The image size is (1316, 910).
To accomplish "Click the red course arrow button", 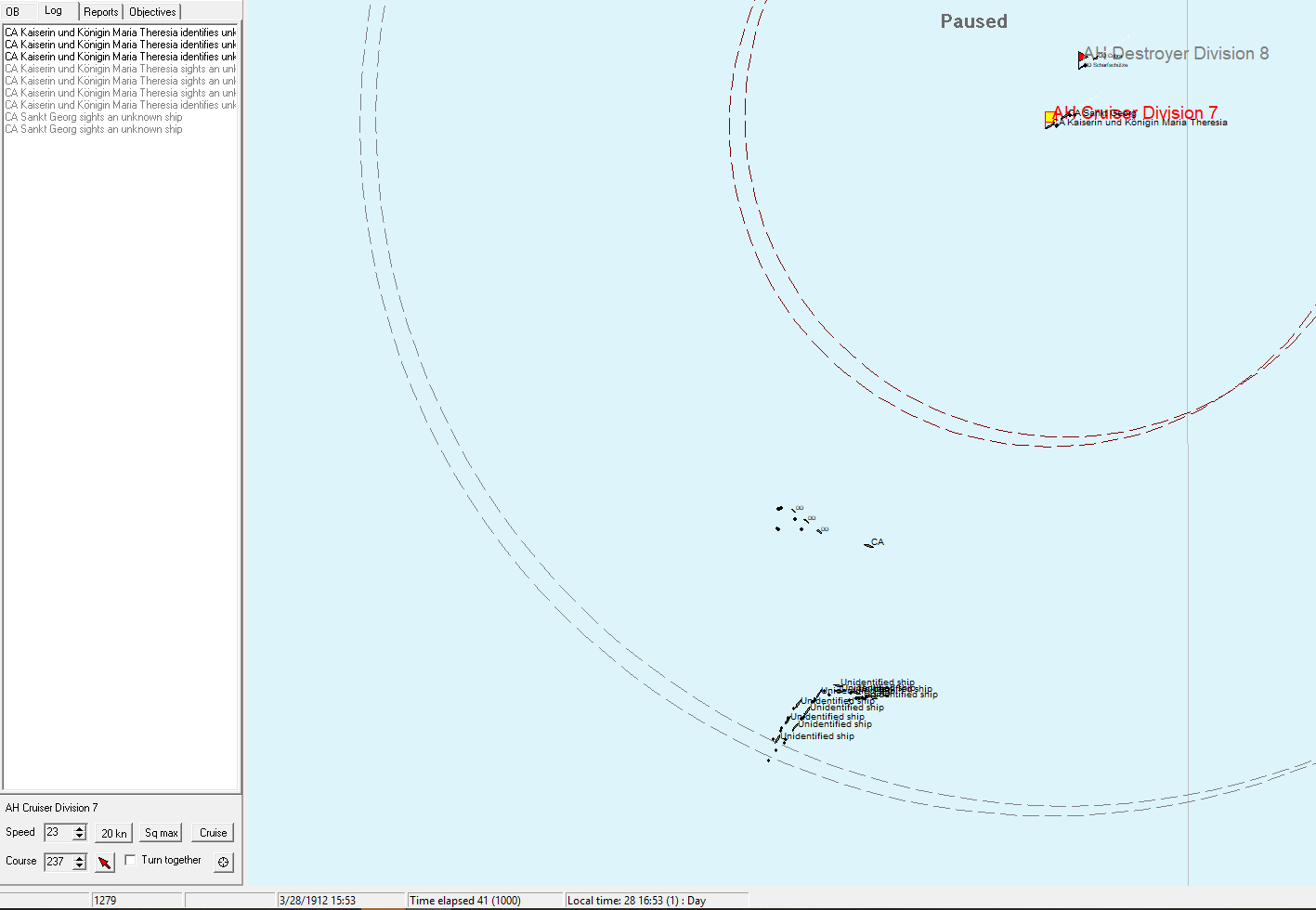I will [105, 863].
